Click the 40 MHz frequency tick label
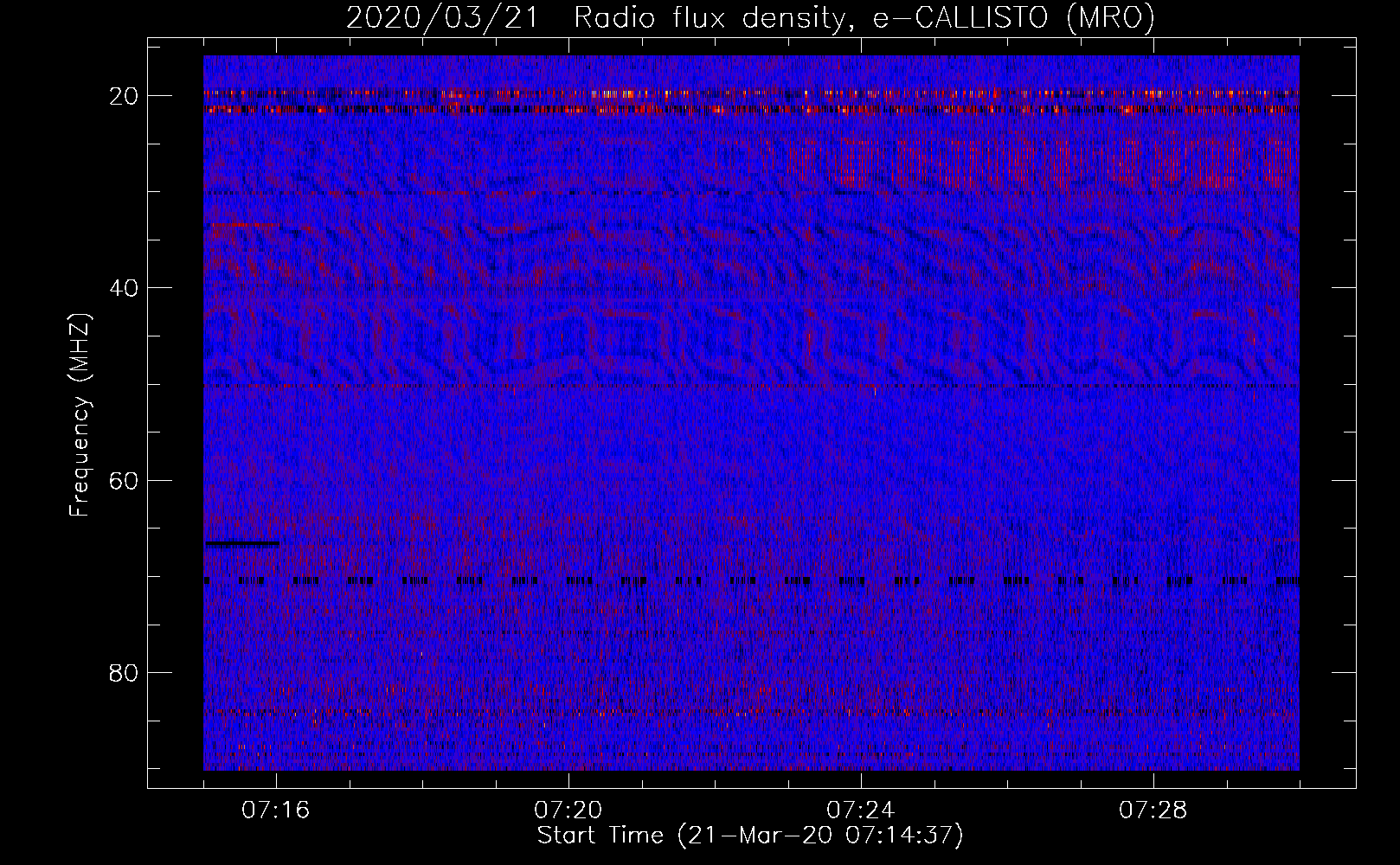The width and height of the screenshot is (1400, 865). (x=125, y=287)
